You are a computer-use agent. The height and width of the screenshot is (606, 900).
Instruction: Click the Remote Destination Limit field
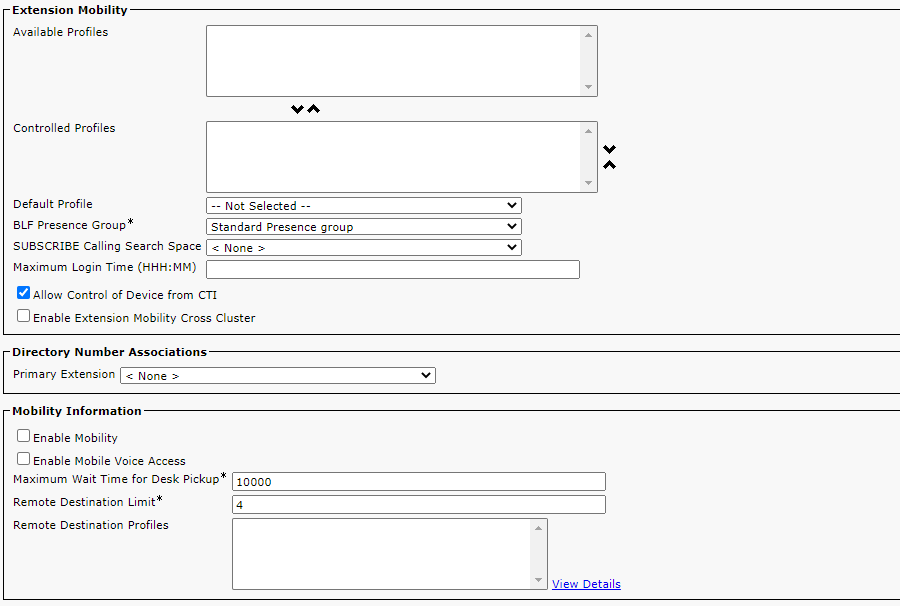coord(418,504)
